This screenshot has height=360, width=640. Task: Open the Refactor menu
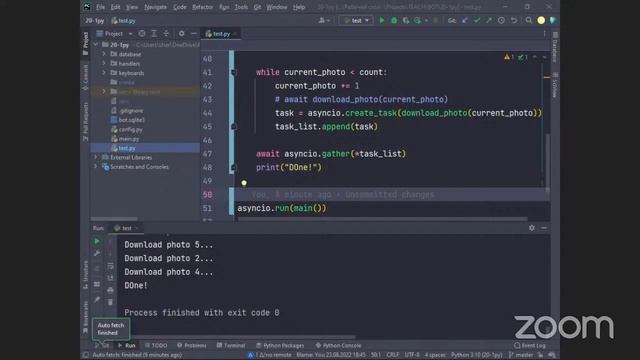click(202, 7)
